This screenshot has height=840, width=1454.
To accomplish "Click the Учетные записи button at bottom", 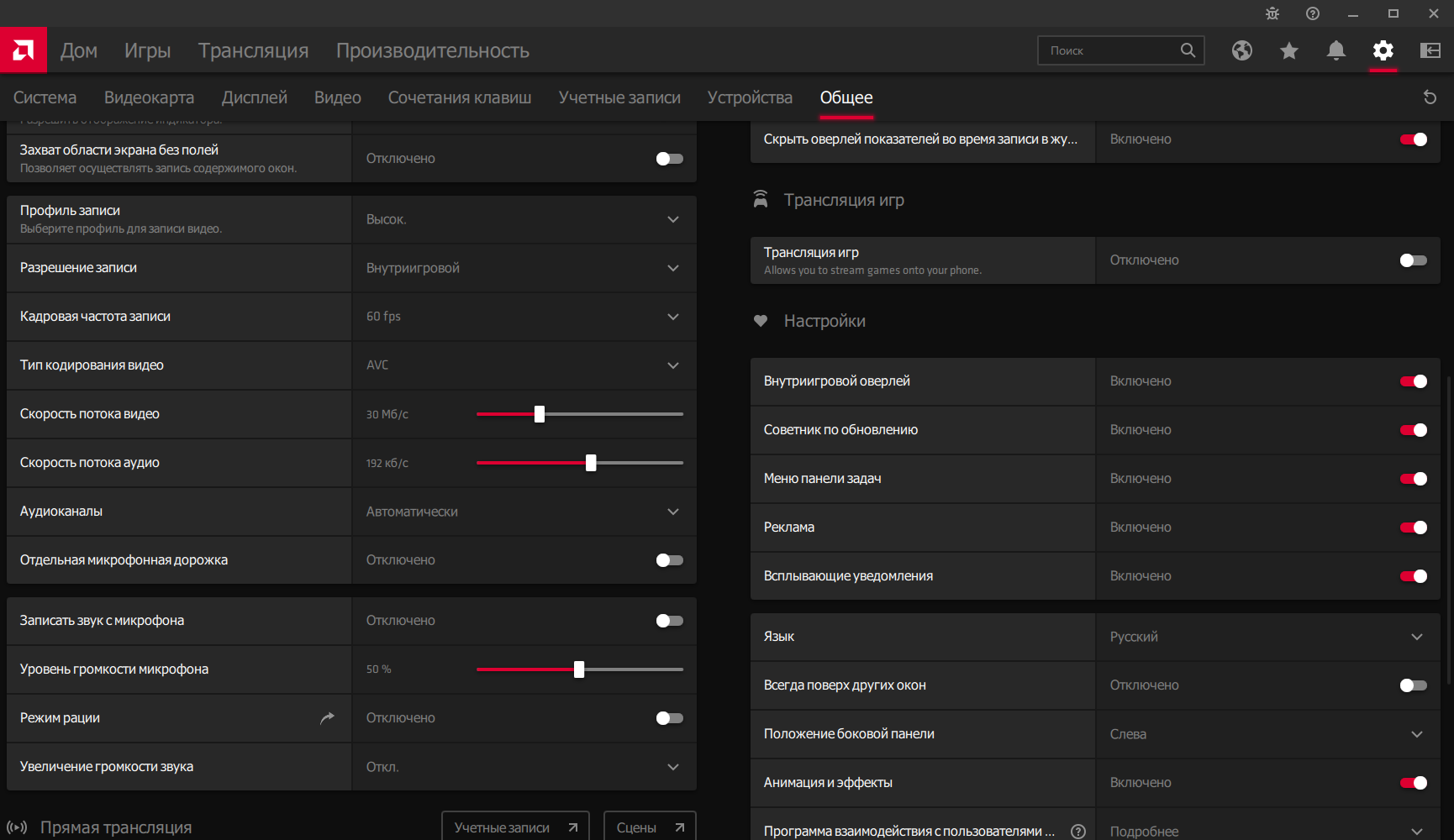I will pos(515,827).
